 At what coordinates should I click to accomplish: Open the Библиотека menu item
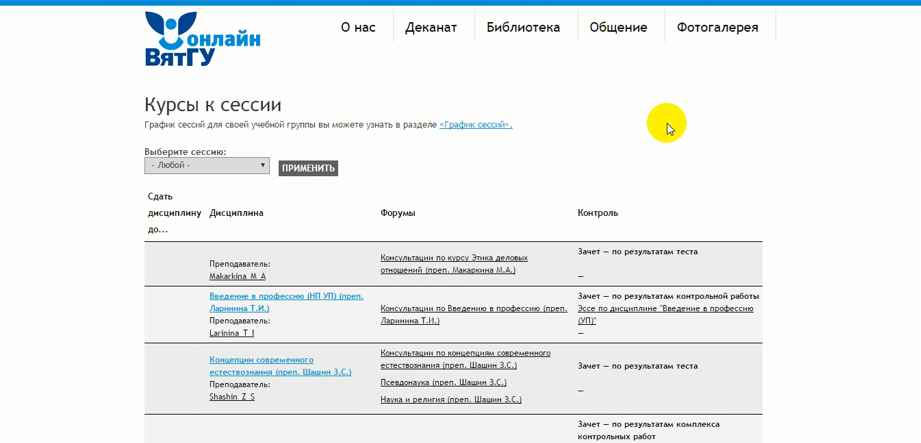pyautogui.click(x=523, y=27)
